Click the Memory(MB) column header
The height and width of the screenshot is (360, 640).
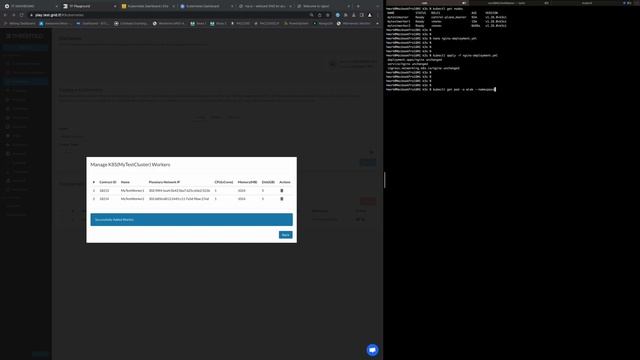[x=247, y=182]
